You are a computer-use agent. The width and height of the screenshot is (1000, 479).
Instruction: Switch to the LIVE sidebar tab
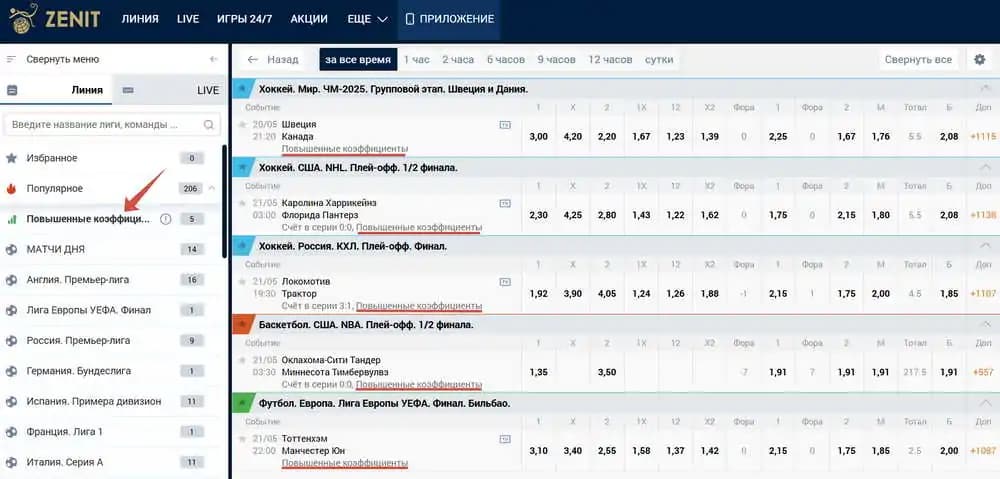170,90
